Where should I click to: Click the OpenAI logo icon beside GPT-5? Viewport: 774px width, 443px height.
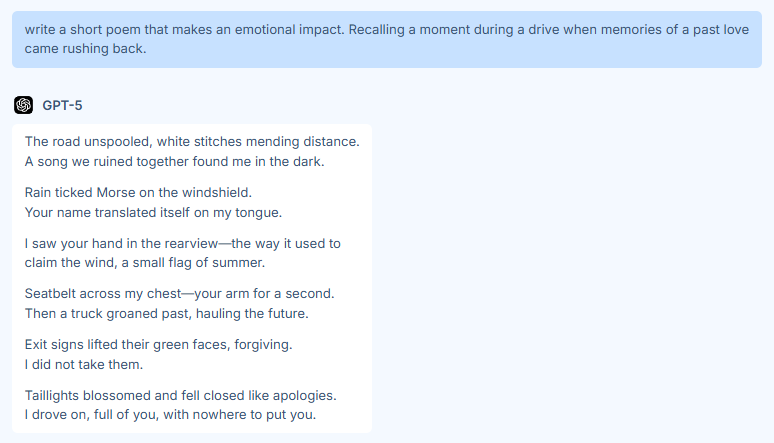pyautogui.click(x=24, y=105)
